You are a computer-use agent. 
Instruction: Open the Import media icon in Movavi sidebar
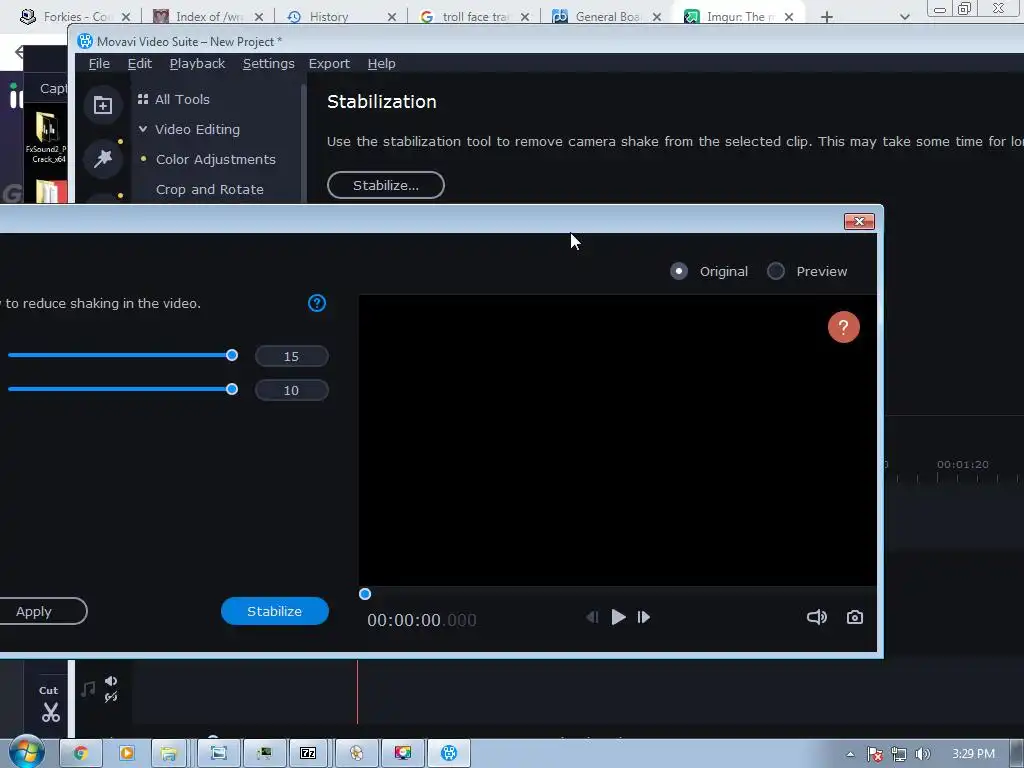point(103,105)
